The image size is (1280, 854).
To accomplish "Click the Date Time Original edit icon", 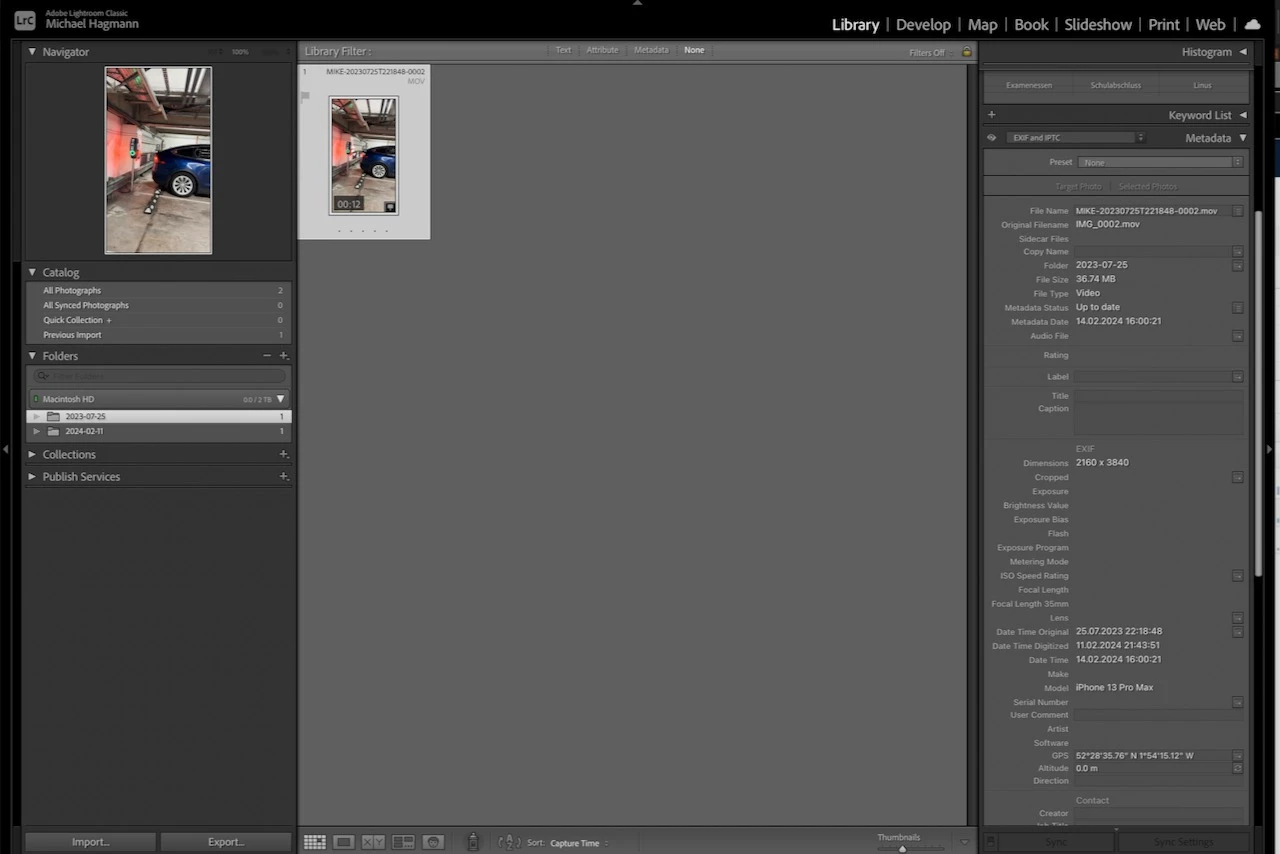I will [x=1238, y=632].
